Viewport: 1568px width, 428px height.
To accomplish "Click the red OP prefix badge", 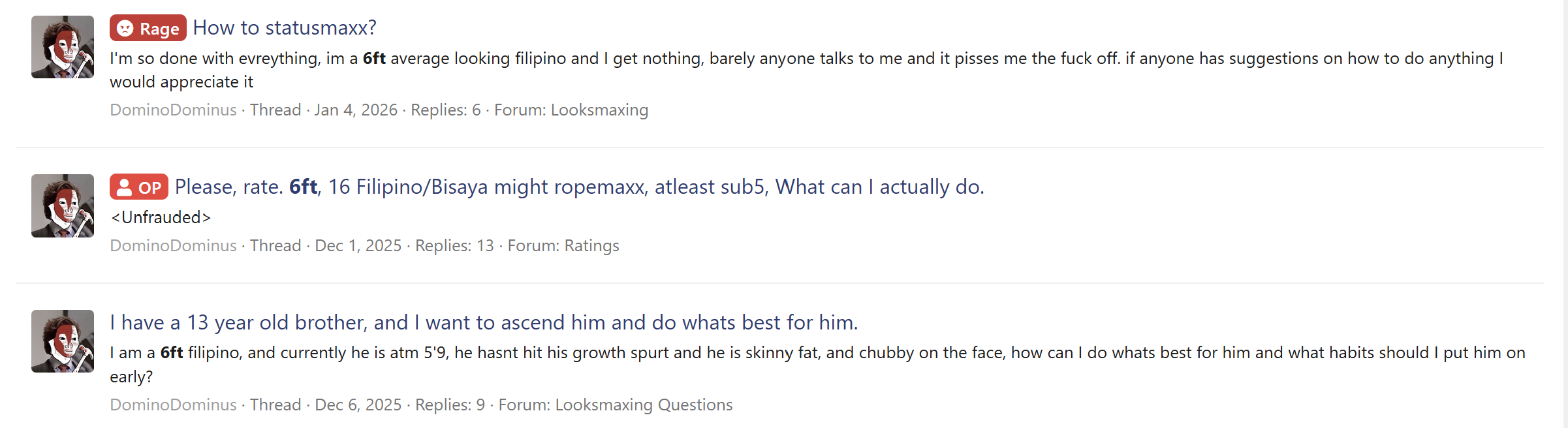I will [x=139, y=187].
